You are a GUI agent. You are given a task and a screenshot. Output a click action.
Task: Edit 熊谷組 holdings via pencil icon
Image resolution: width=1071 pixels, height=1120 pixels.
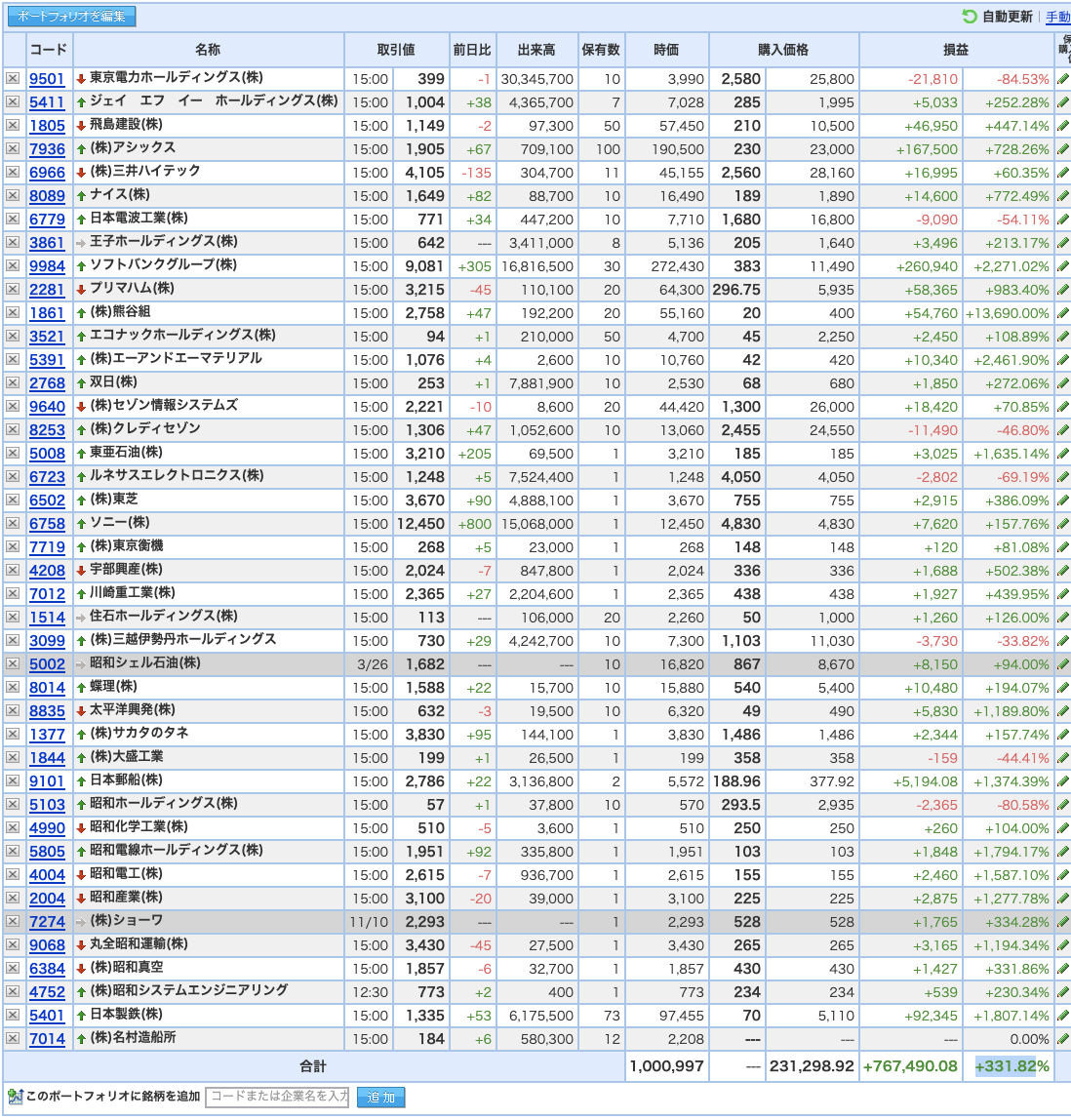coord(1063,313)
